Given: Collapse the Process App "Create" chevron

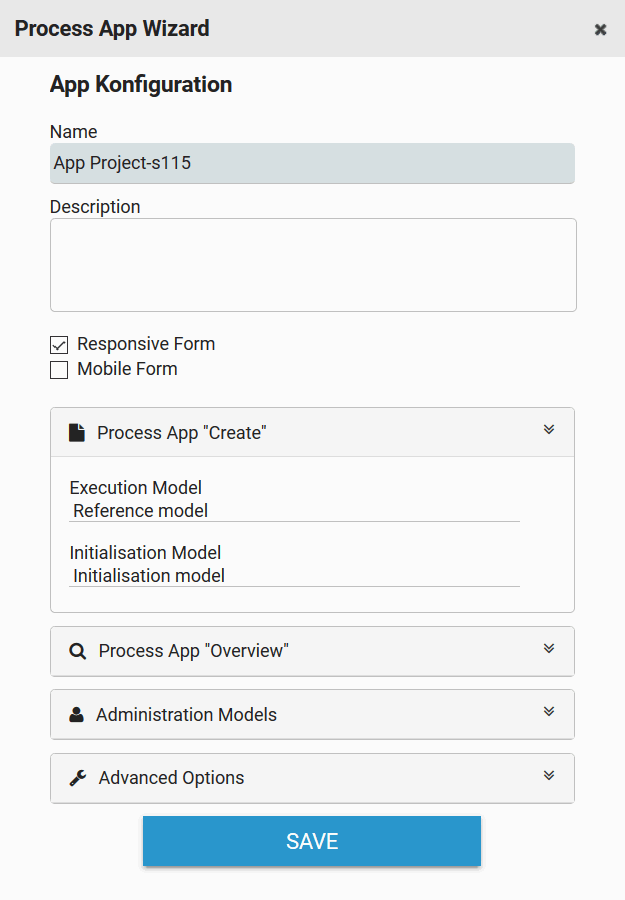Looking at the screenshot, I should (x=549, y=430).
